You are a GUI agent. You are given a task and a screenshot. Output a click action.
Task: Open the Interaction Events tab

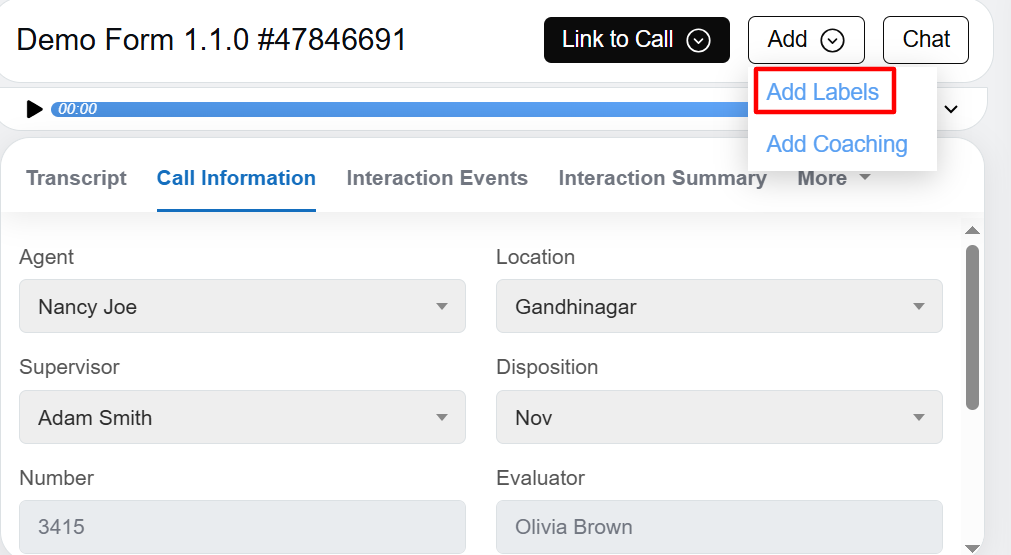point(437,178)
